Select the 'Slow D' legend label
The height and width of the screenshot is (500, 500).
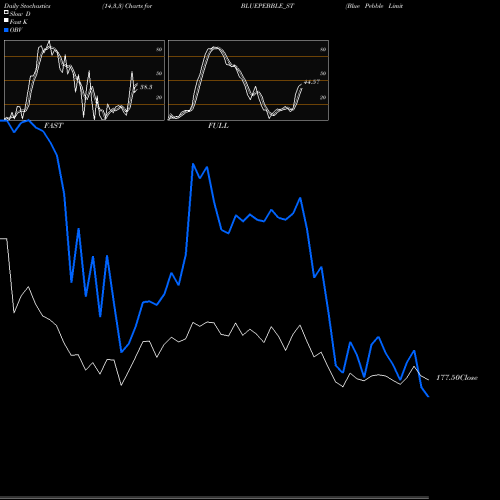[20, 14]
